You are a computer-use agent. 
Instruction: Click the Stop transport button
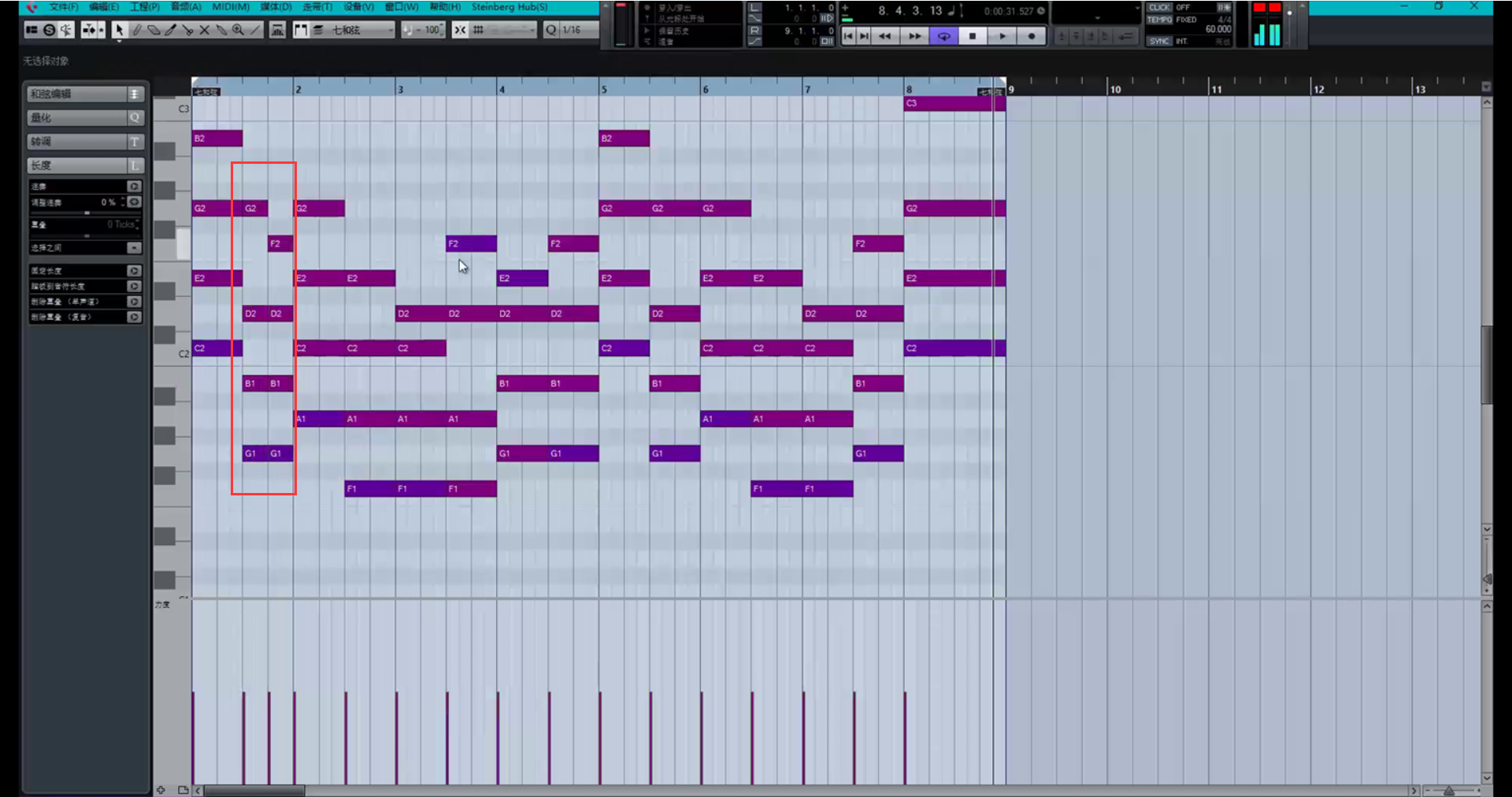click(973, 36)
